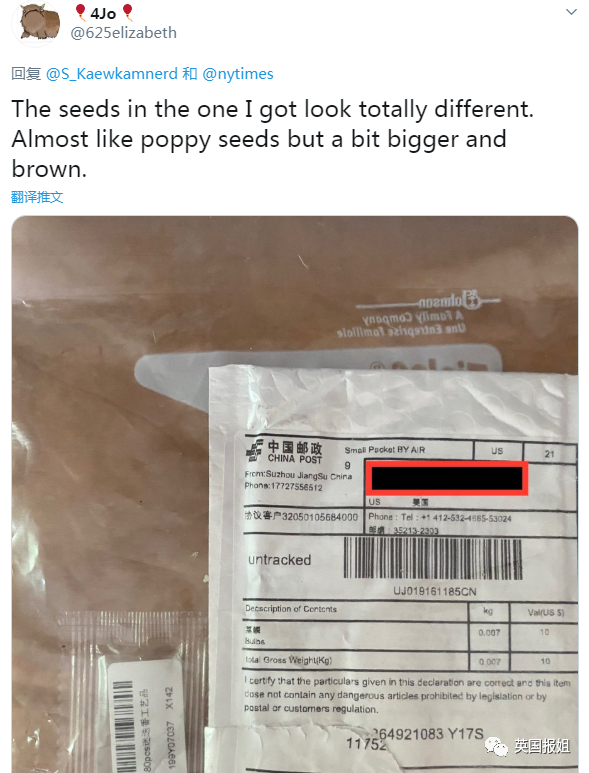The height and width of the screenshot is (773, 589).
Task: Click the 'untracked' text on shipping label
Action: pyautogui.click(x=279, y=560)
